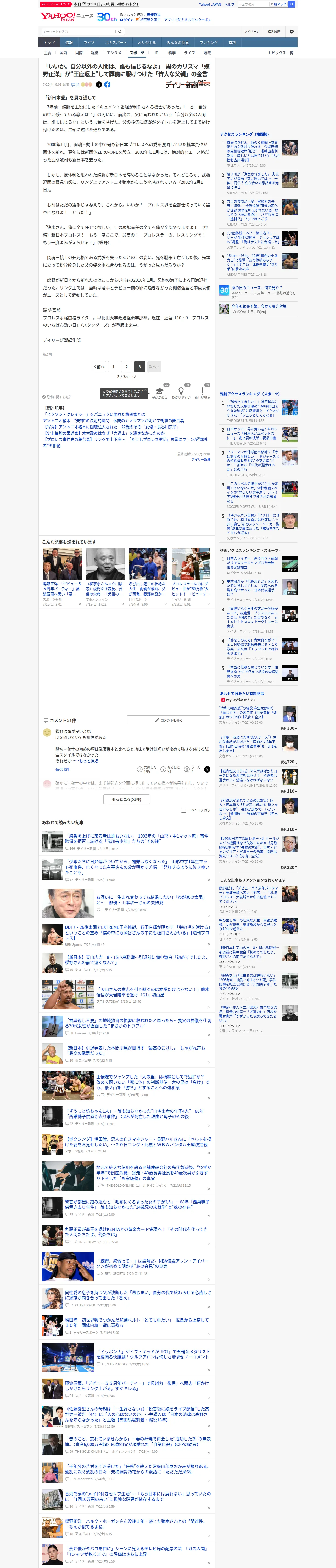Click the コメントを書く button
The width and height of the screenshot is (336, 1568).
point(168,720)
